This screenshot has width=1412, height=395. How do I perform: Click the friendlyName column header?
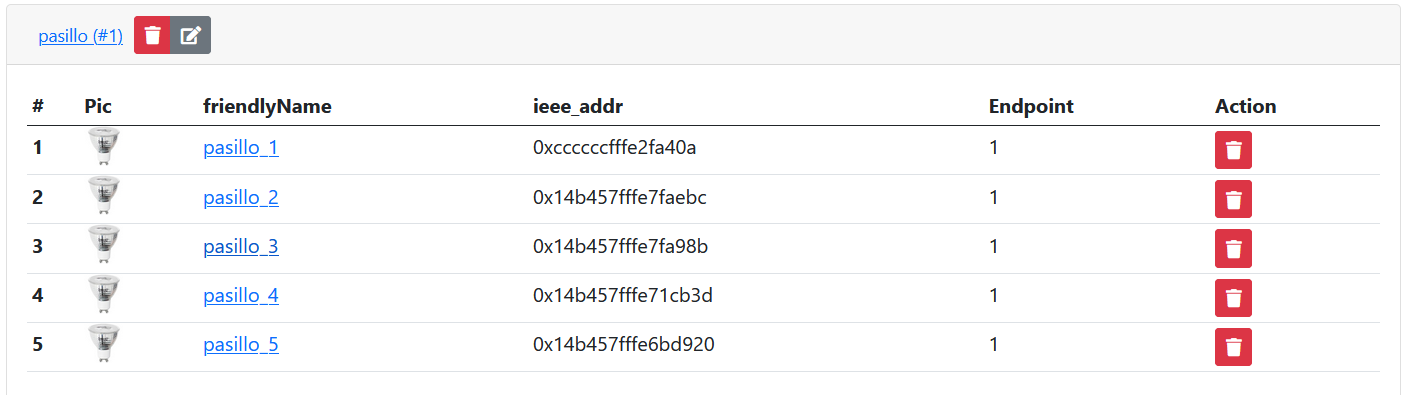(x=267, y=106)
